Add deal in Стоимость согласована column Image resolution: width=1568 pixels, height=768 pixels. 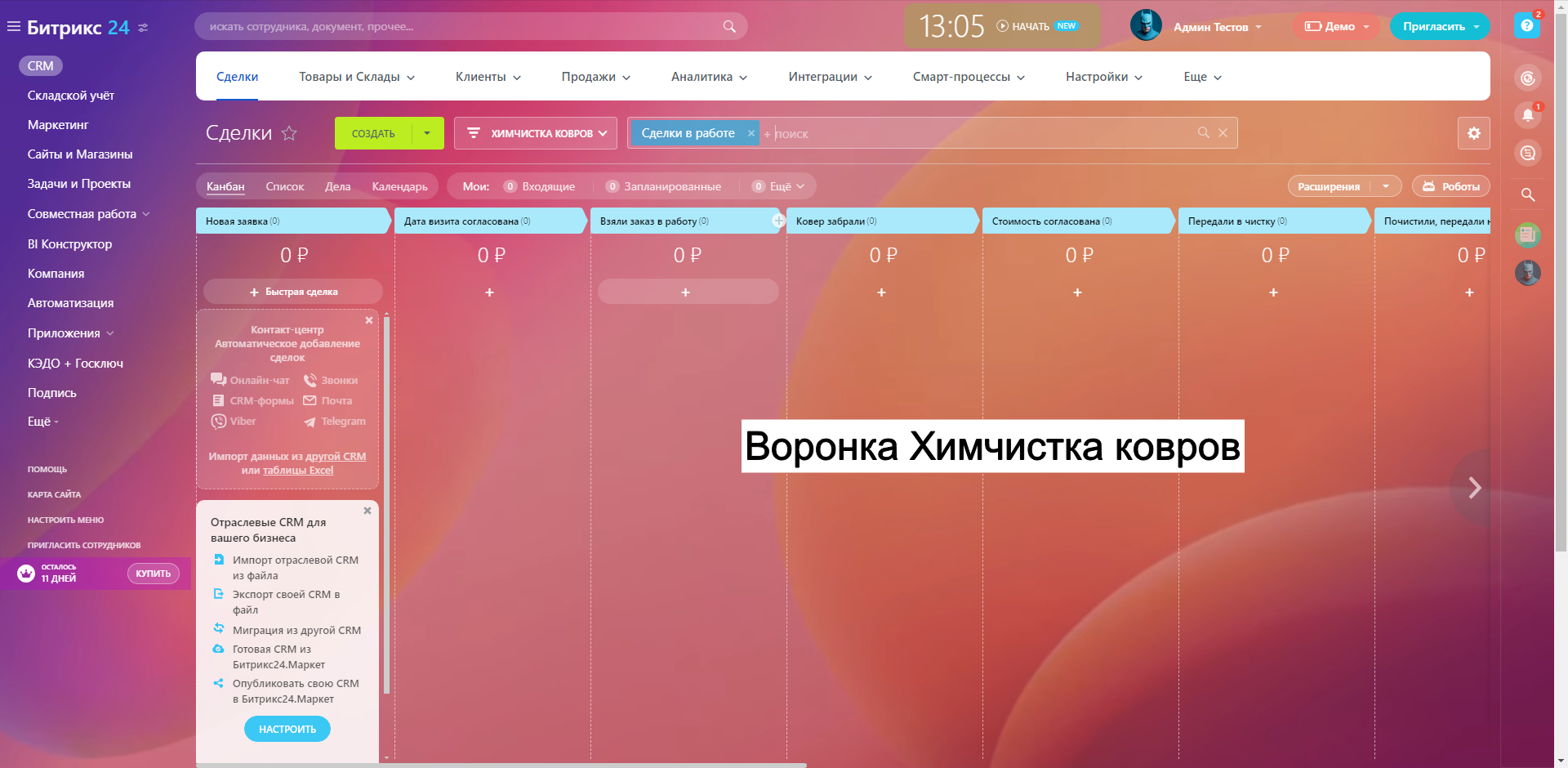tap(1077, 292)
